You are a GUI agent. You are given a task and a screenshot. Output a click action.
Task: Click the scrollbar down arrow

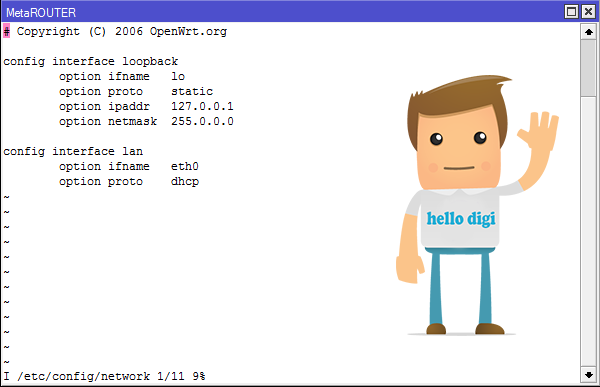pyautogui.click(x=589, y=375)
